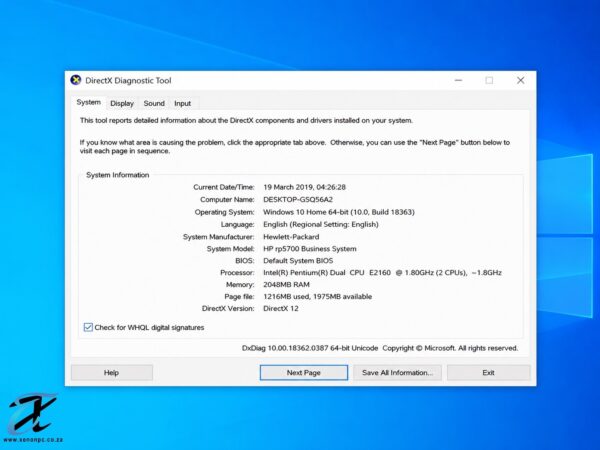Close the DirectX Diagnostic Tool window
This screenshot has width=600, height=450.
coord(520,80)
